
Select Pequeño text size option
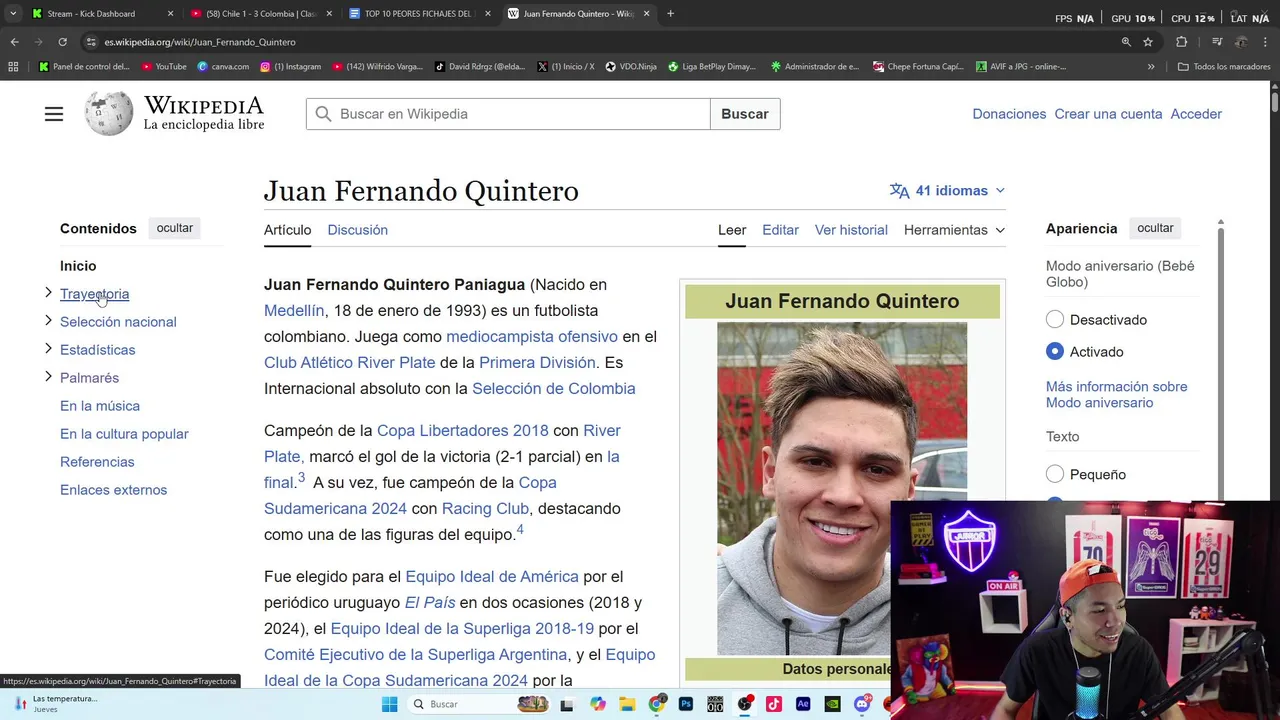point(1055,474)
